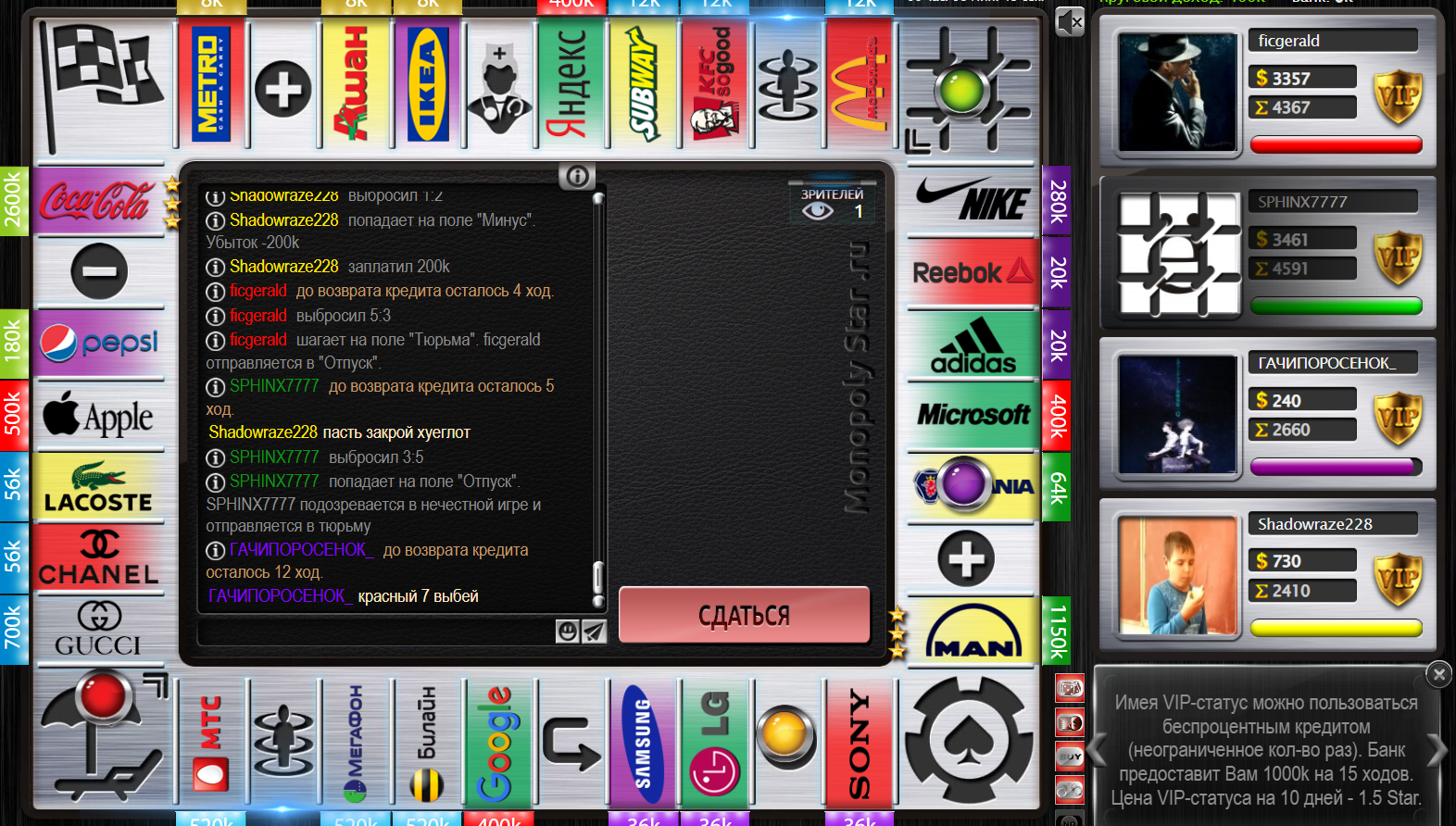The height and width of the screenshot is (826, 1456).
Task: Click ficgerald's red color bar
Action: [1336, 144]
